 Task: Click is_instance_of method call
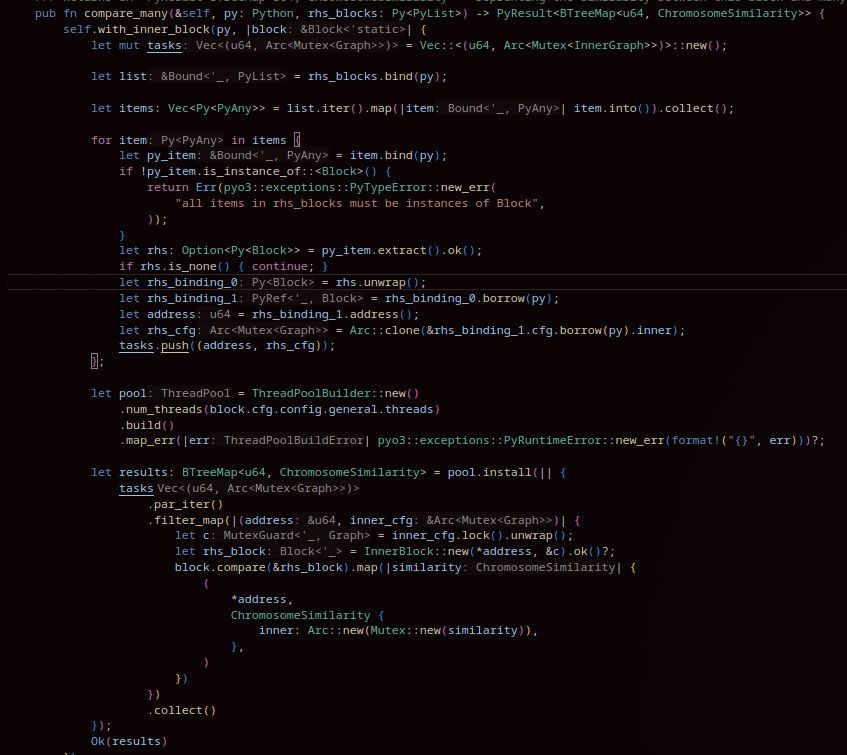pos(251,171)
